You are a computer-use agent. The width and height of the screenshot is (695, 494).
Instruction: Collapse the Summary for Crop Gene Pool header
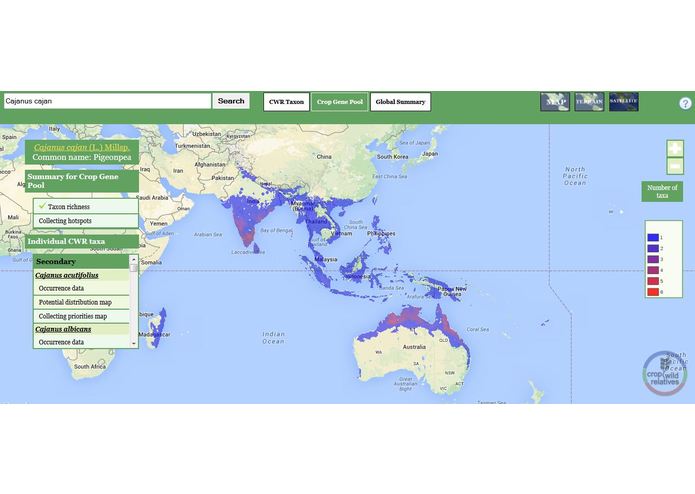coord(82,181)
